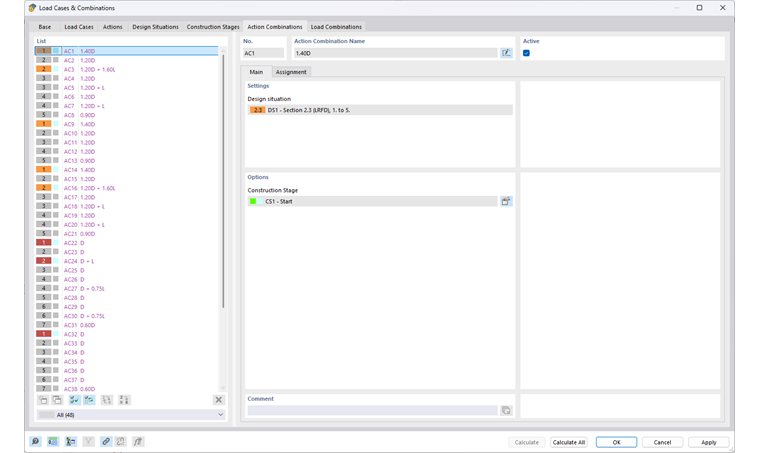This screenshot has height=453, width=760.
Task: Click the grayed filter icon in the bottom toolbar
Action: click(88, 441)
